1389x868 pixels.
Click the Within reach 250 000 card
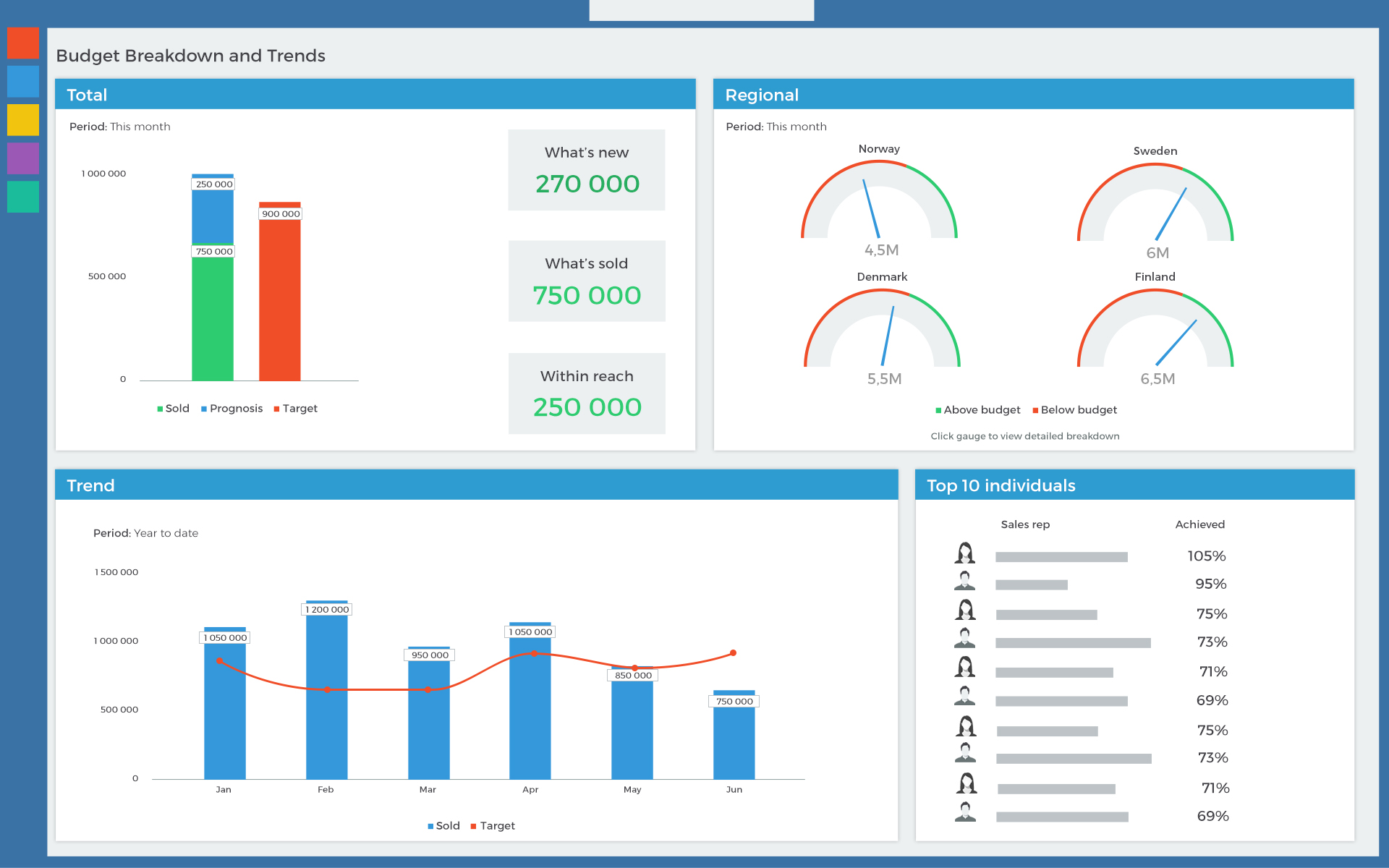(x=587, y=393)
